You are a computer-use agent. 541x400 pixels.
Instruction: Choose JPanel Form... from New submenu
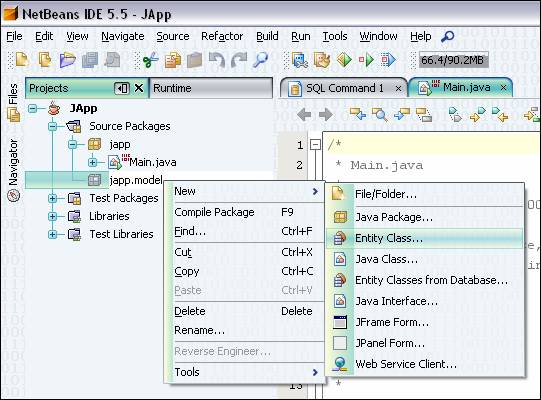[424, 343]
